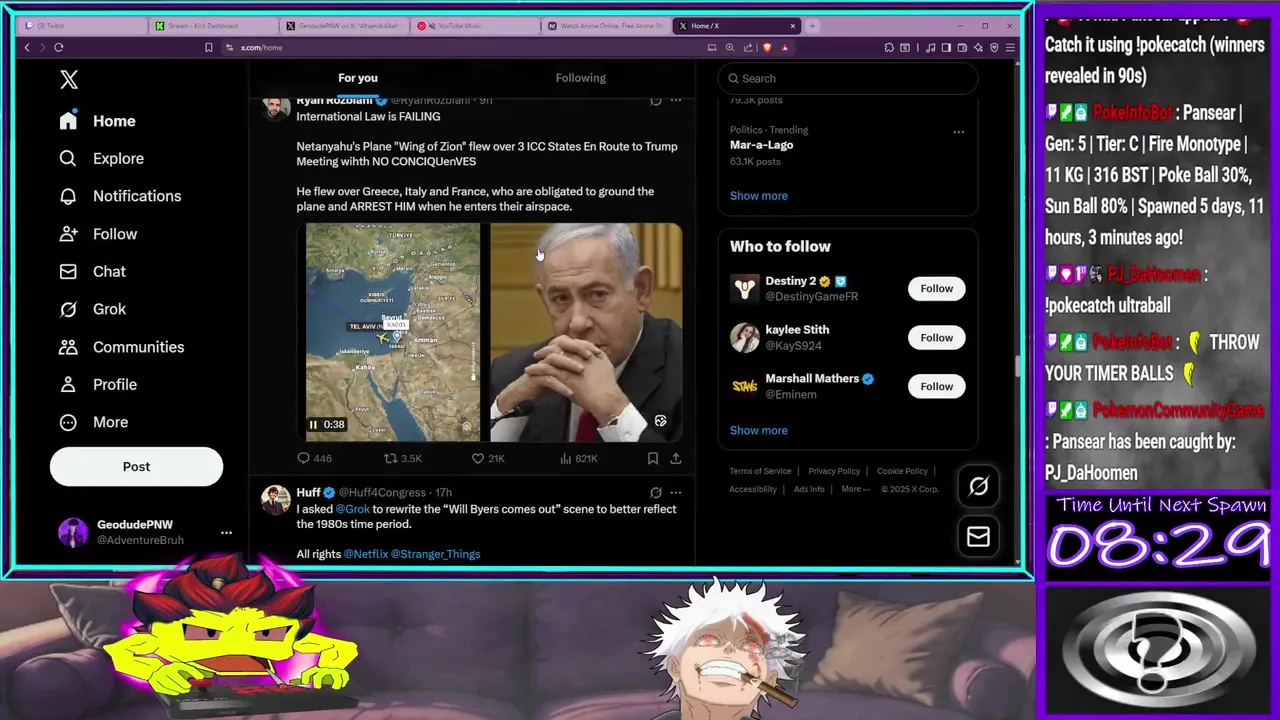
Task: Go to Profile in the sidebar
Action: [98, 384]
